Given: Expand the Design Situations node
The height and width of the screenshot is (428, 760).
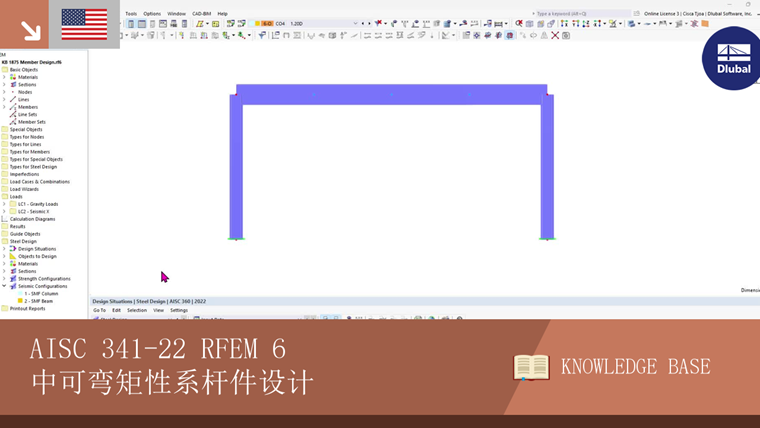Looking at the screenshot, I should tap(4, 249).
